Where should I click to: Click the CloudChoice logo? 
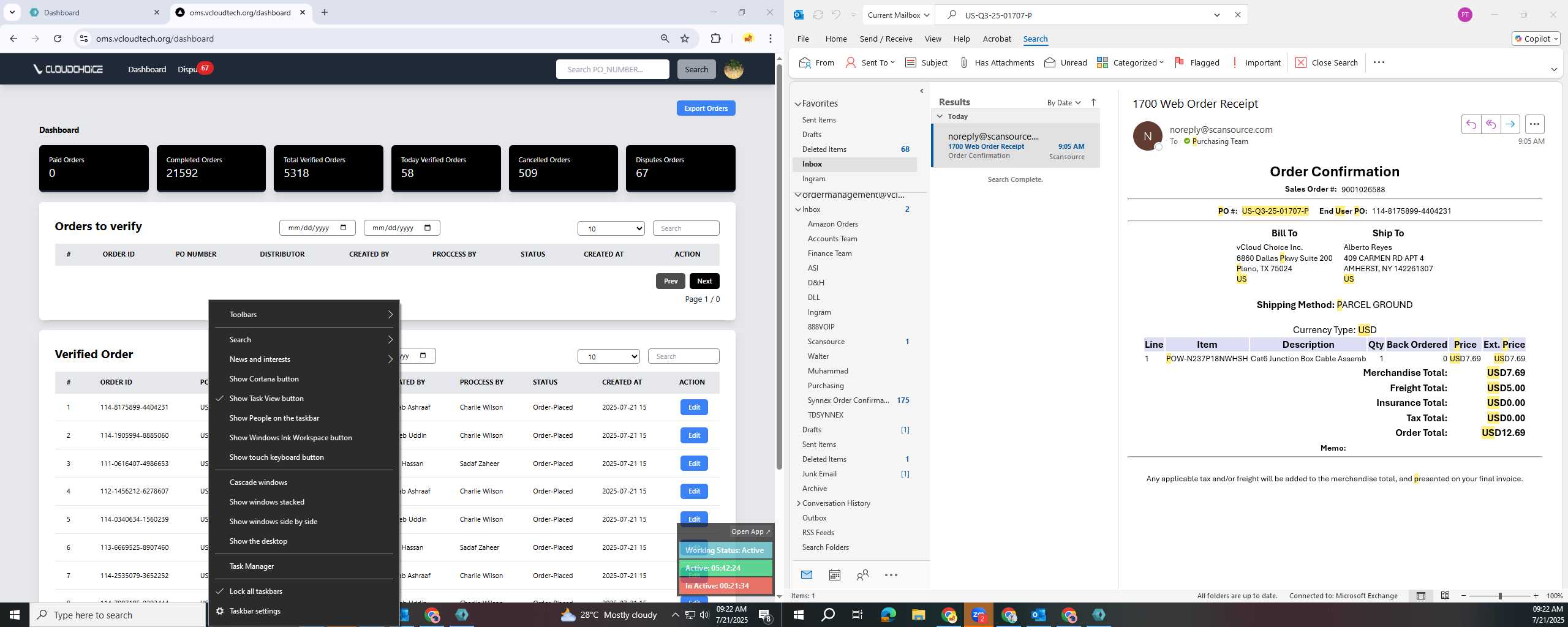point(68,69)
